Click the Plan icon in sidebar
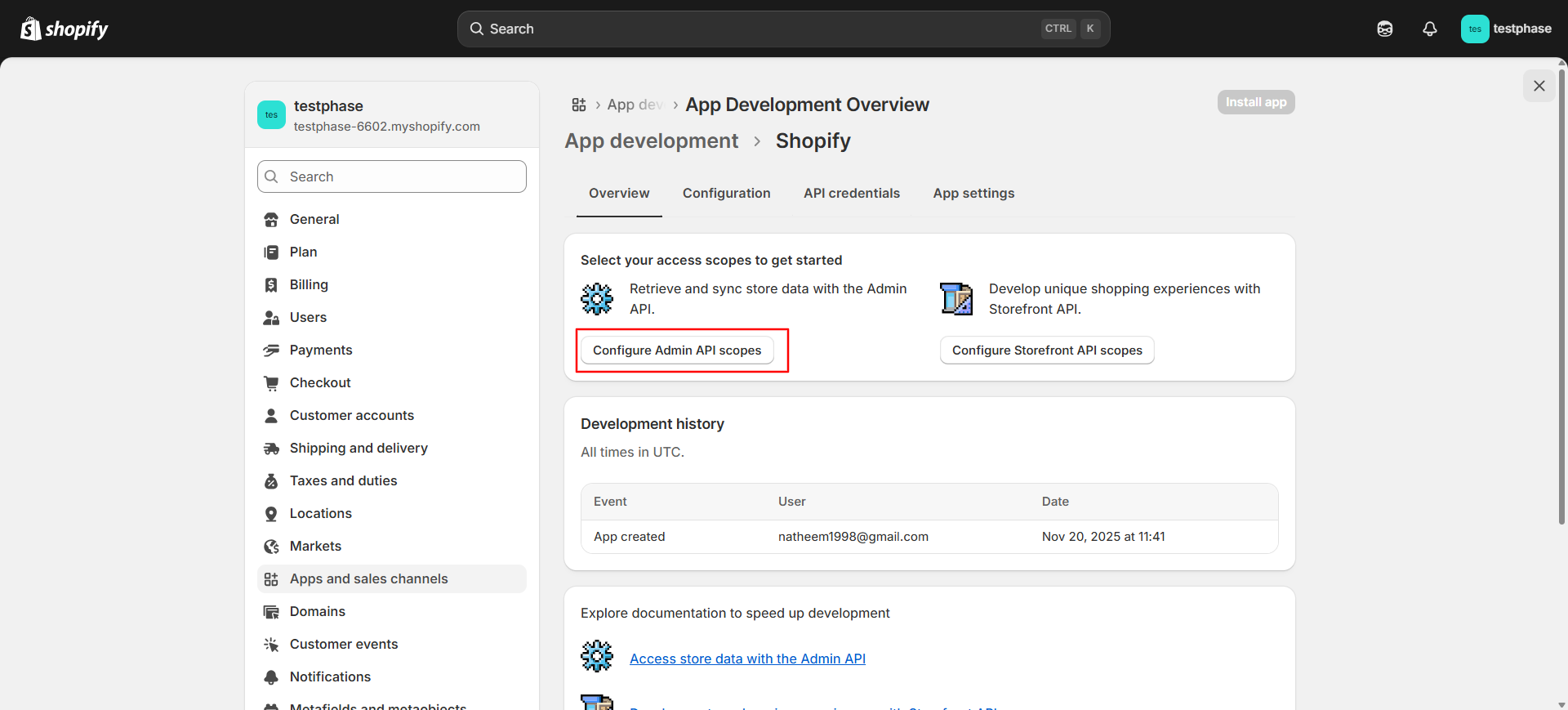Image resolution: width=1568 pixels, height=710 pixels. point(271,252)
